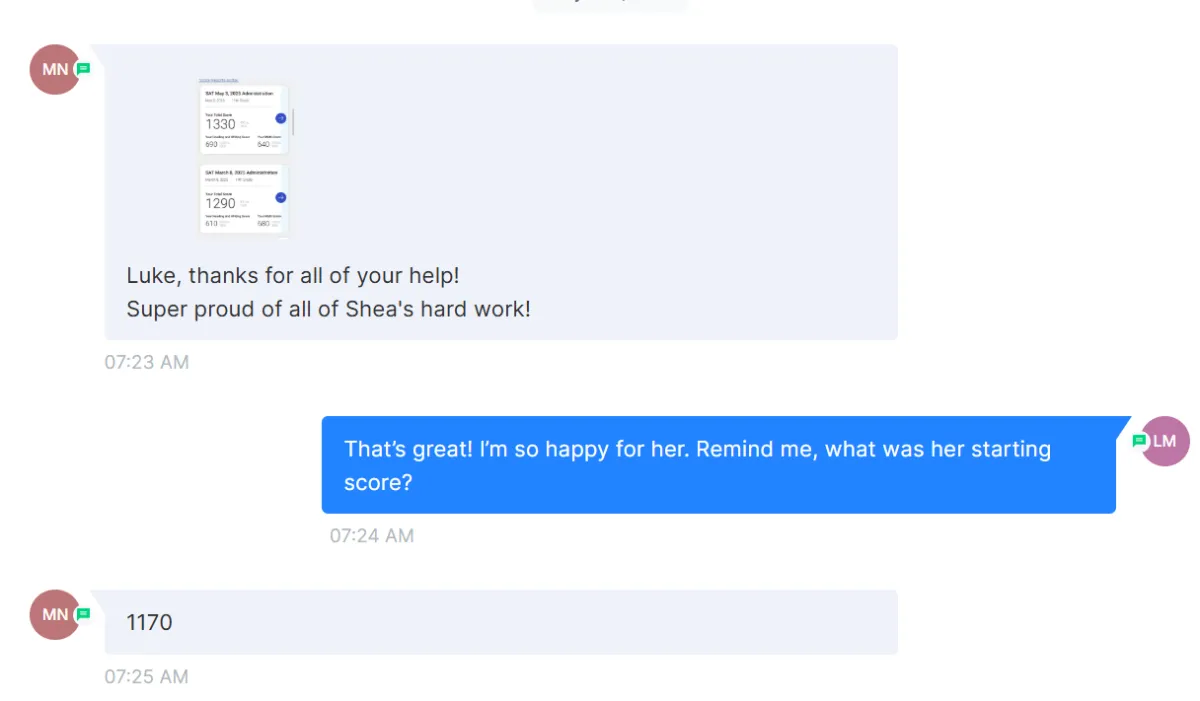
Task: Click the 07:23 AM timestamp
Action: 146,362
